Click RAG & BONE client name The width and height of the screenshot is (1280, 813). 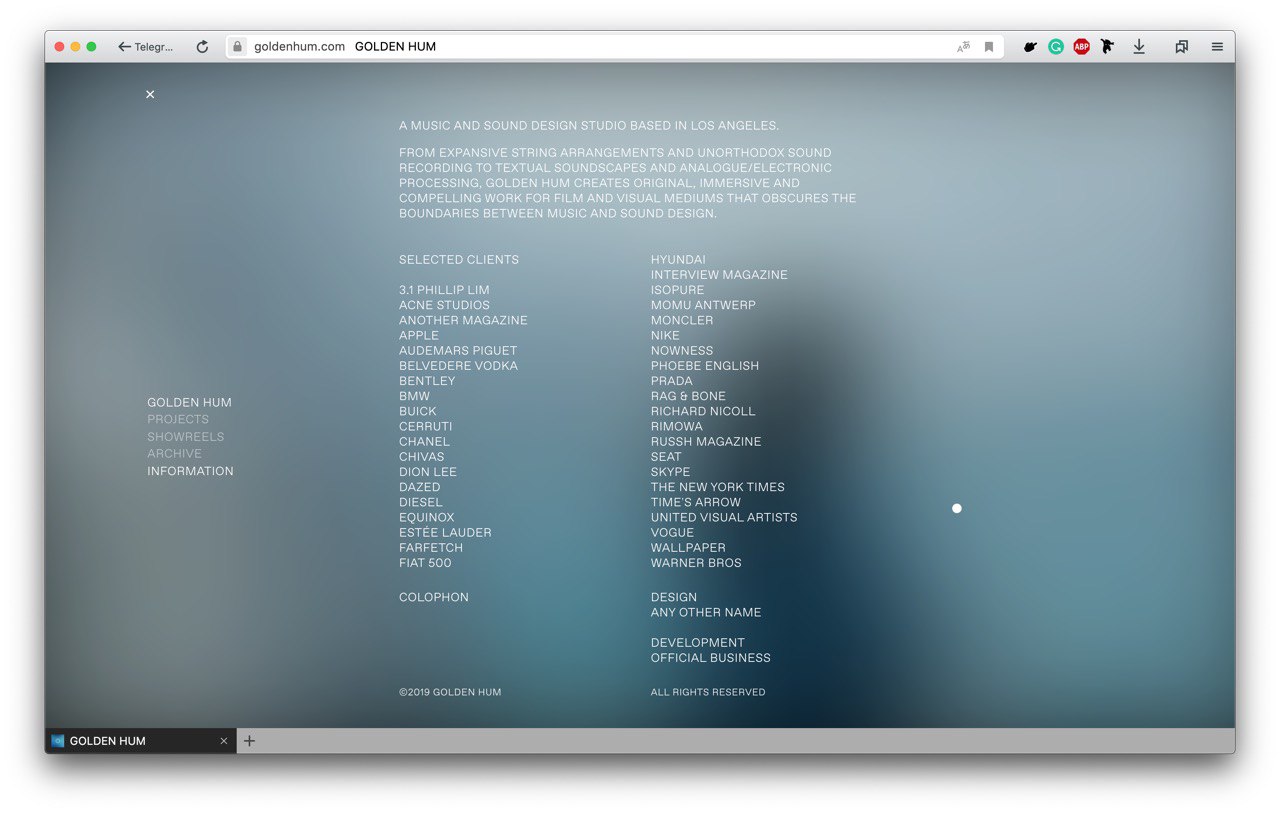(x=688, y=396)
